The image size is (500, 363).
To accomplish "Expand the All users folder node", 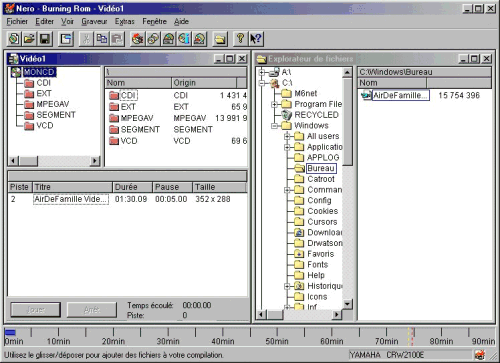I will coord(287,136).
